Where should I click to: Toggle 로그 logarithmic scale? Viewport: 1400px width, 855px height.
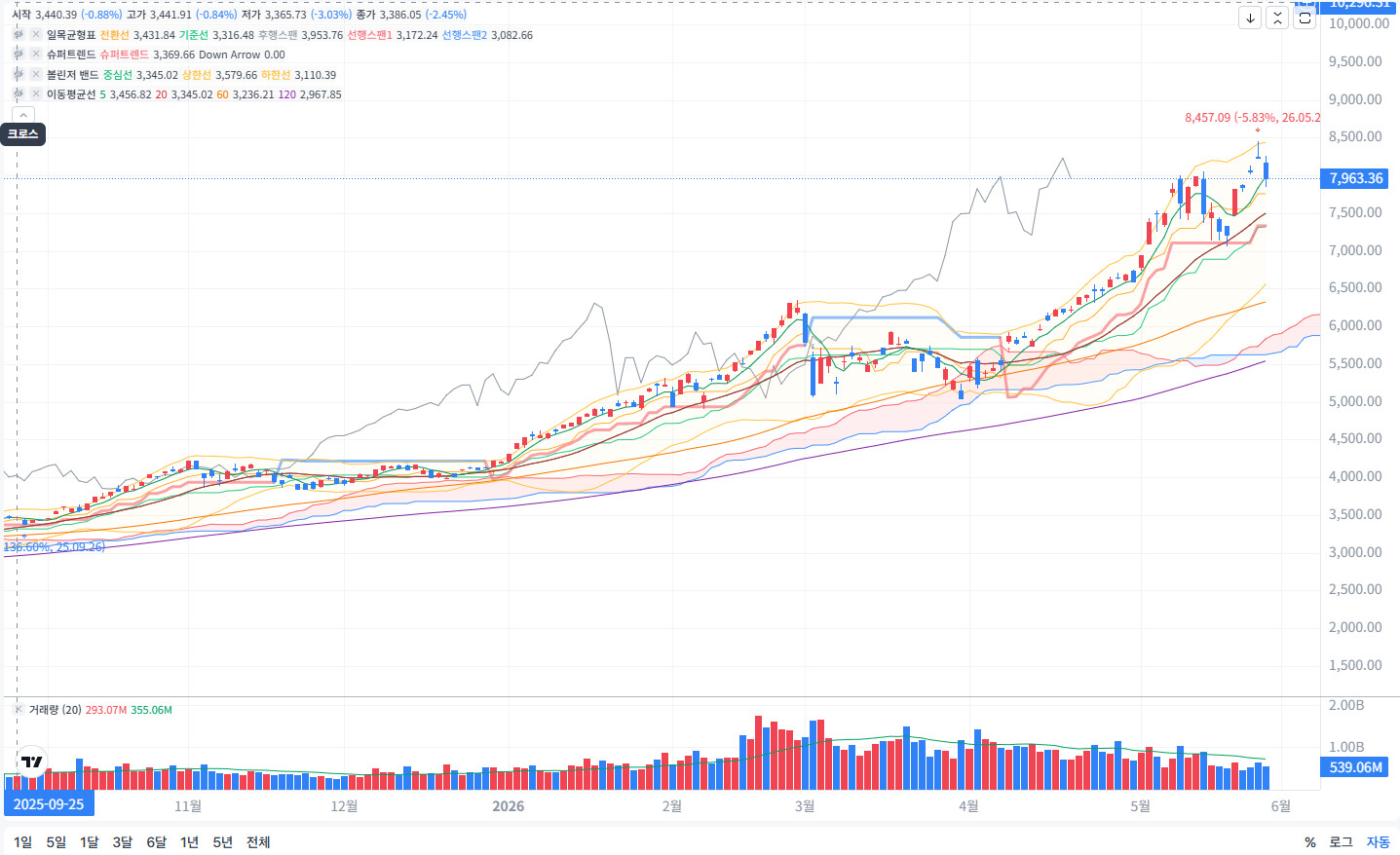tap(1342, 842)
